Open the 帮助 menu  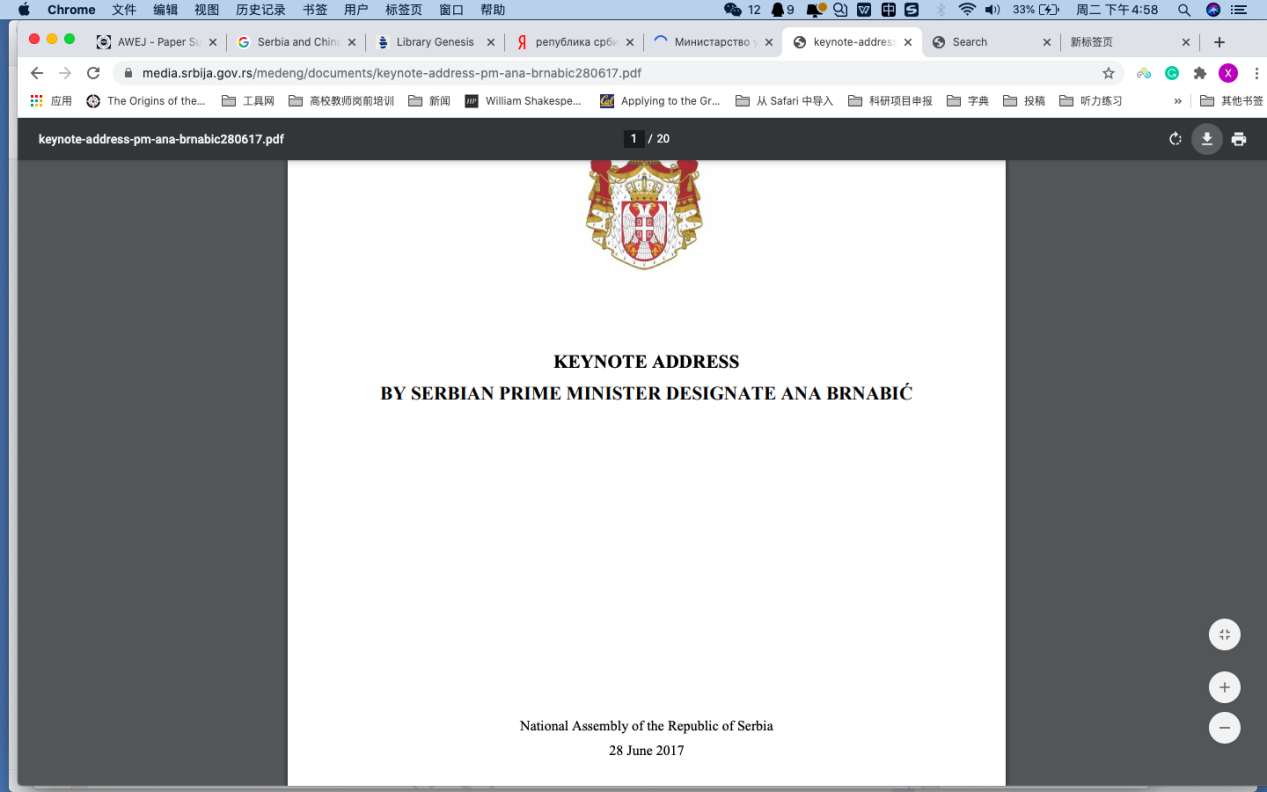(x=492, y=9)
